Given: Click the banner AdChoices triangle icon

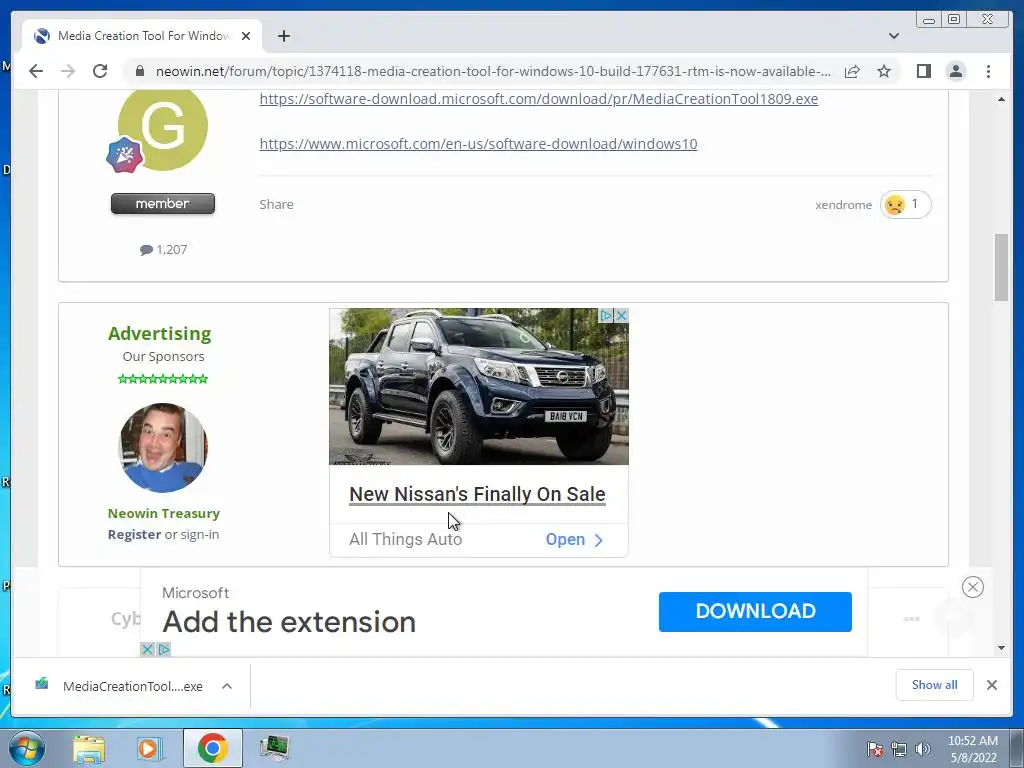Looking at the screenshot, I should (164, 649).
